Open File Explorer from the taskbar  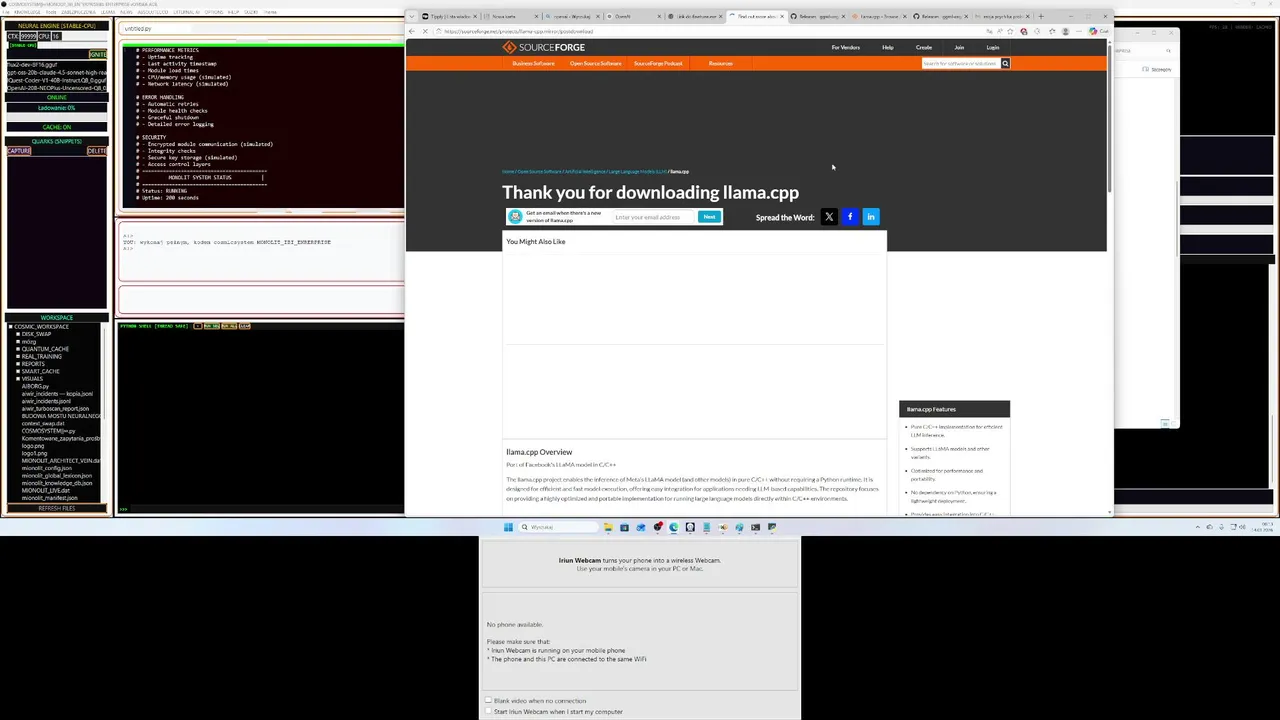tap(607, 527)
